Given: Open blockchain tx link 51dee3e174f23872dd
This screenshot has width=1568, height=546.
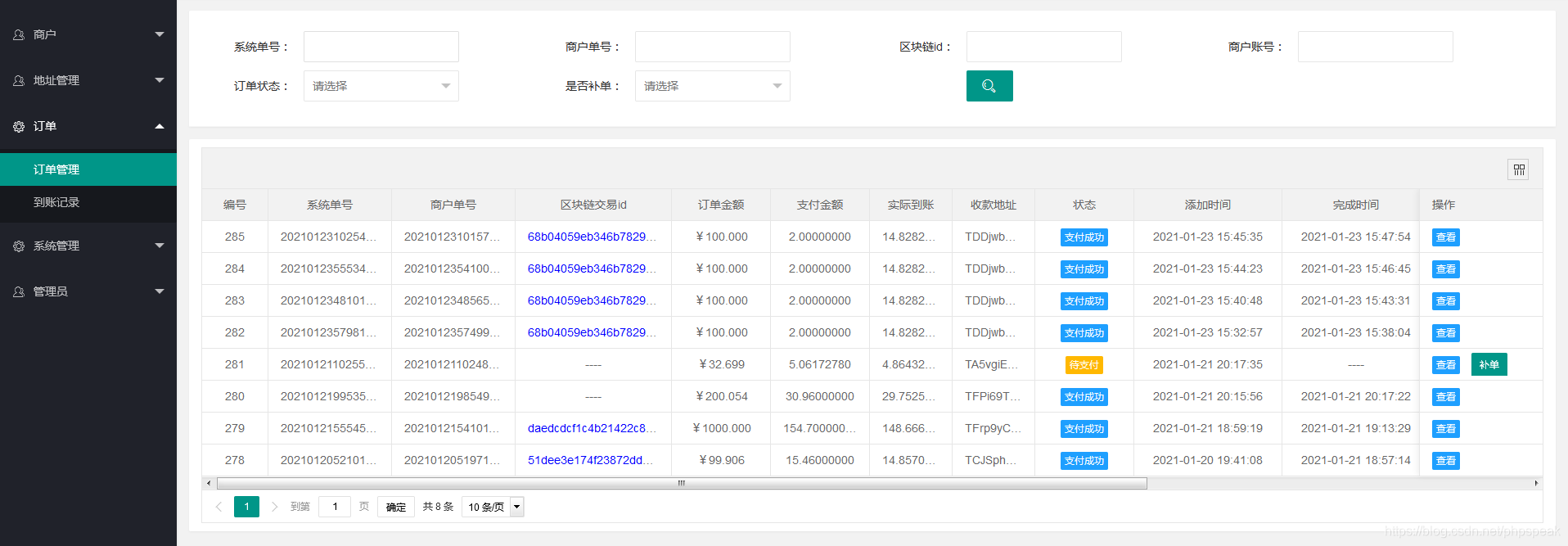Looking at the screenshot, I should [590, 460].
